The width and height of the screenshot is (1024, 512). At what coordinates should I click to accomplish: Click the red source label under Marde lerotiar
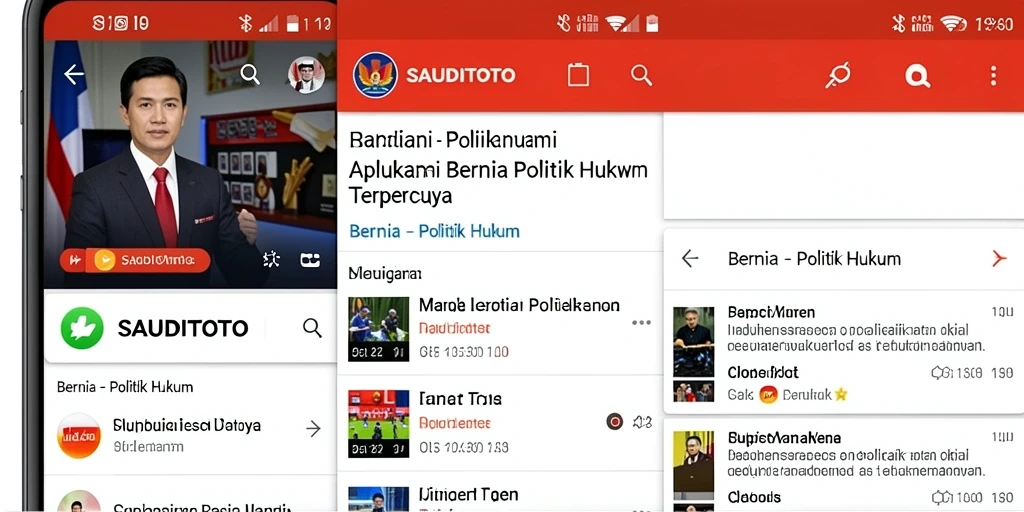[455, 328]
